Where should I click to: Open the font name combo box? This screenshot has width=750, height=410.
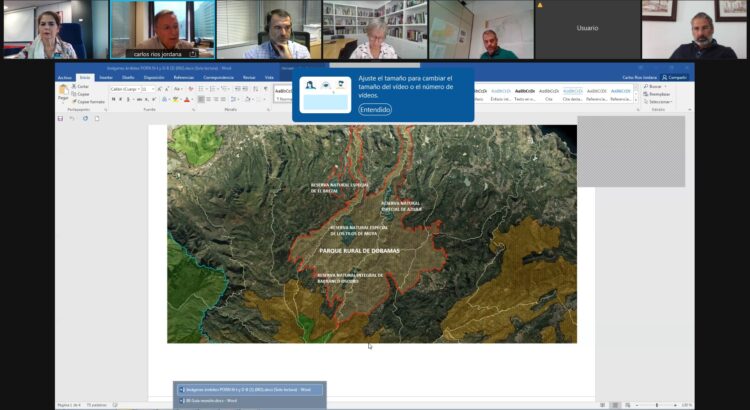[125, 89]
